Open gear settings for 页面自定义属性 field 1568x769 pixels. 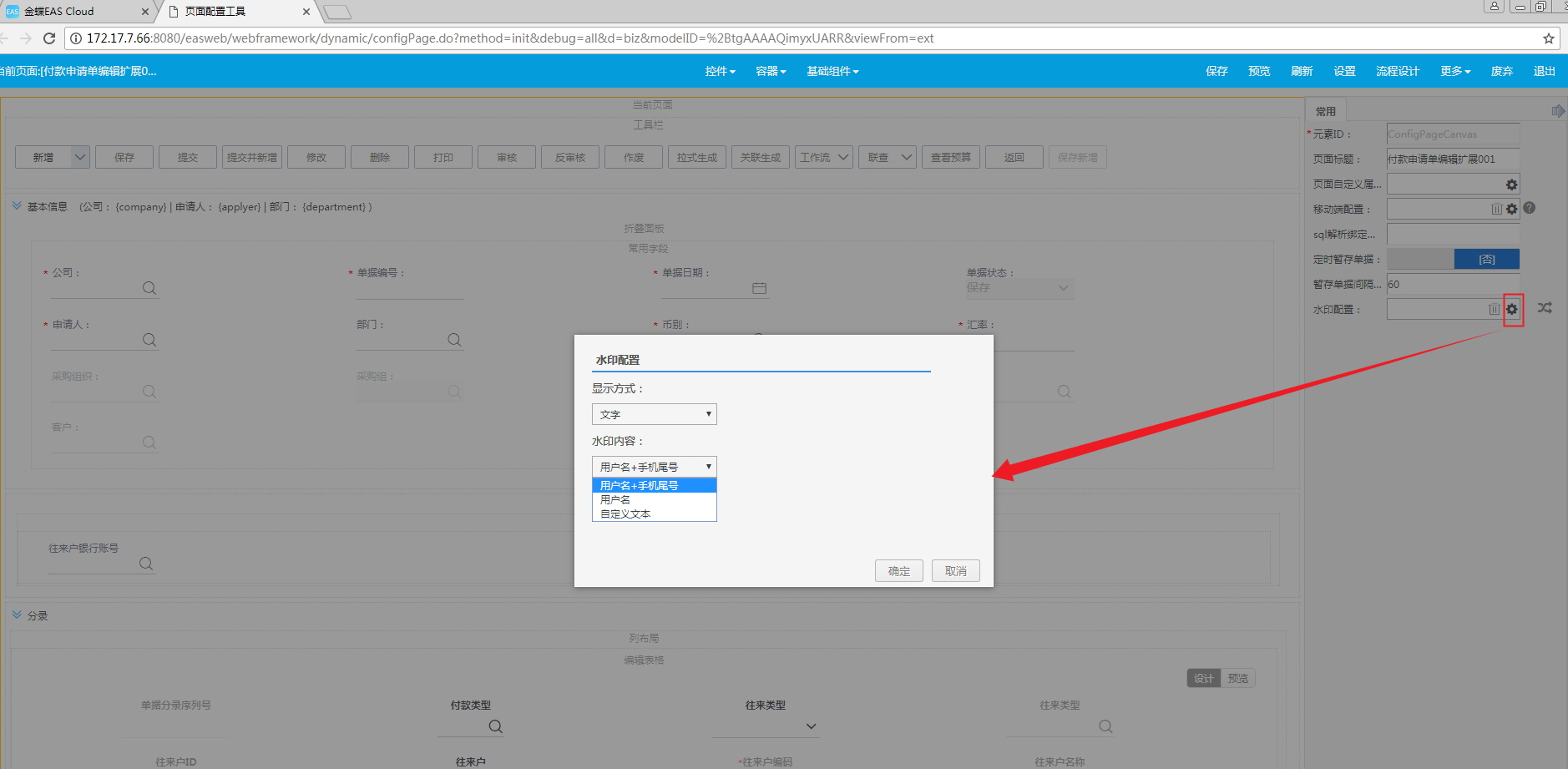1512,185
